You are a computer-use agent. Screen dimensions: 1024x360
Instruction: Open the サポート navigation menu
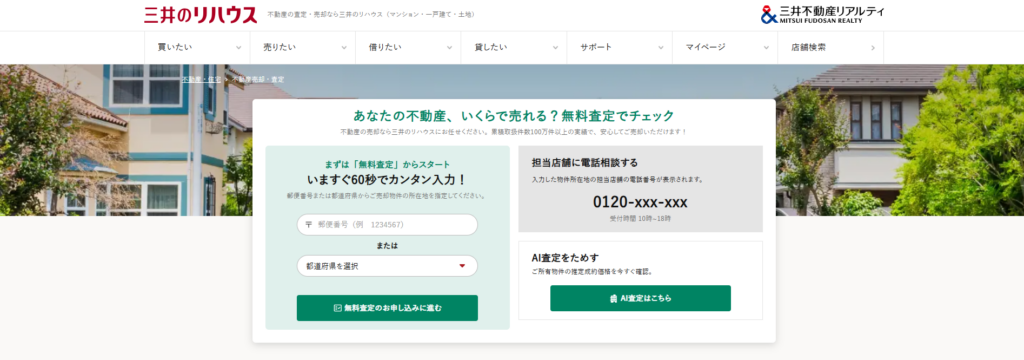coord(619,48)
